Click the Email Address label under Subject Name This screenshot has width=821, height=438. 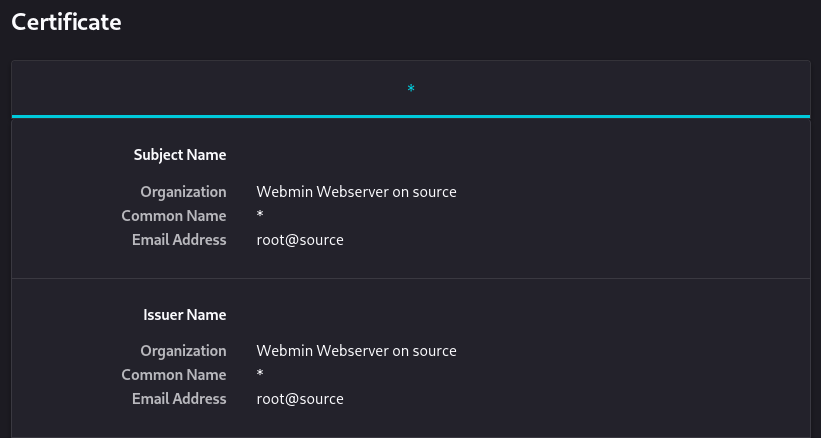tap(179, 240)
